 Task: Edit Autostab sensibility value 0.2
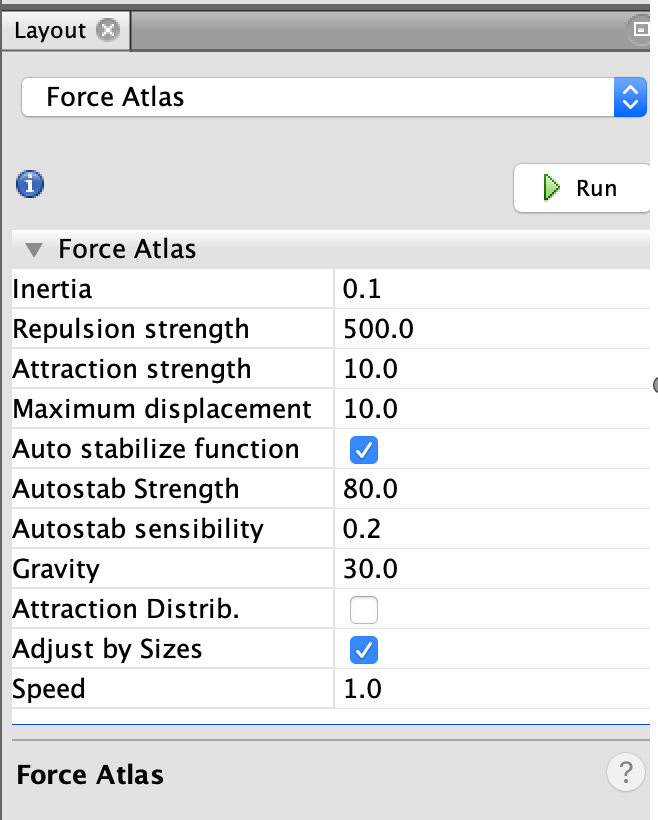coord(492,529)
